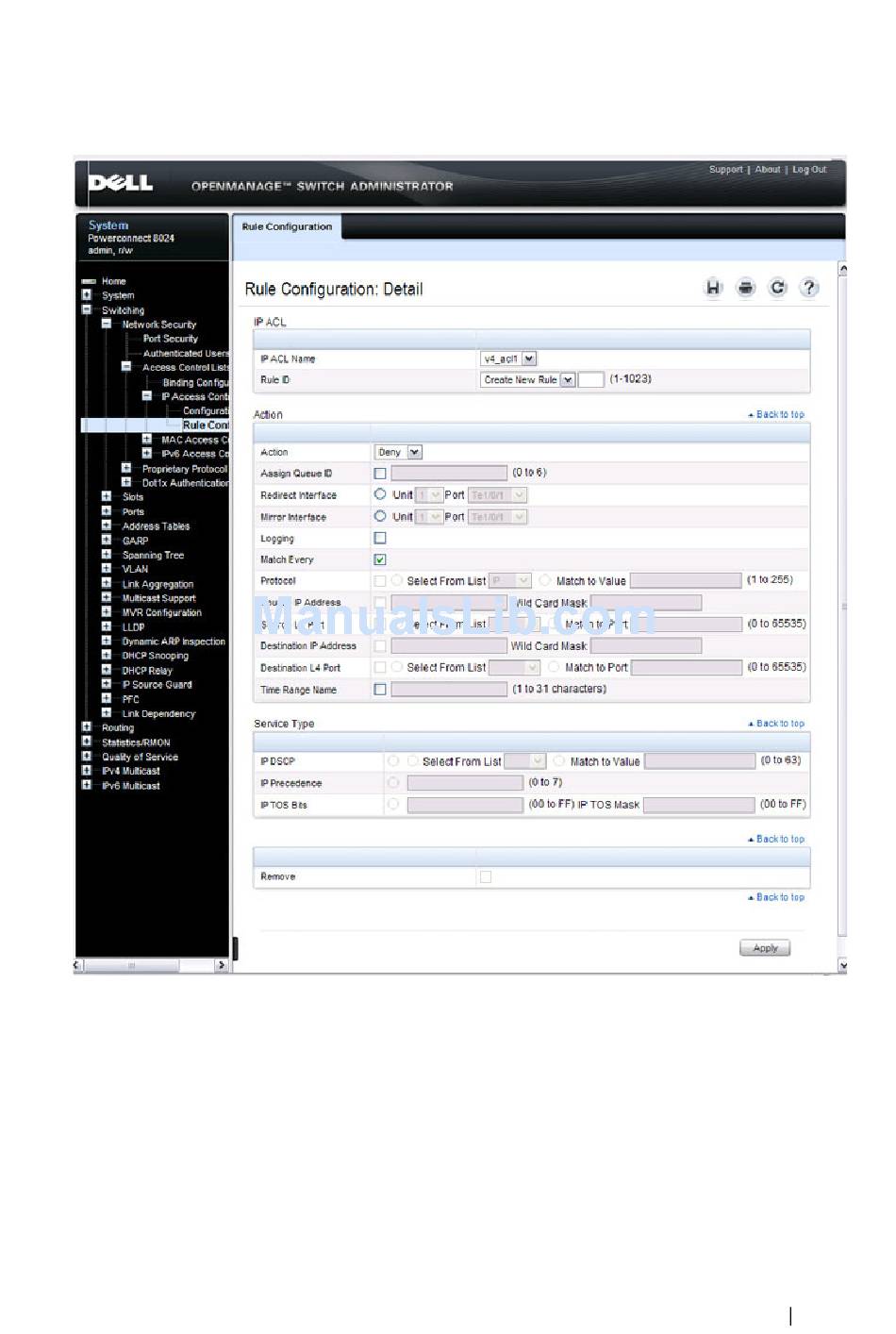Click the Print icon
This screenshot has height=1334, width=896.
tap(746, 289)
